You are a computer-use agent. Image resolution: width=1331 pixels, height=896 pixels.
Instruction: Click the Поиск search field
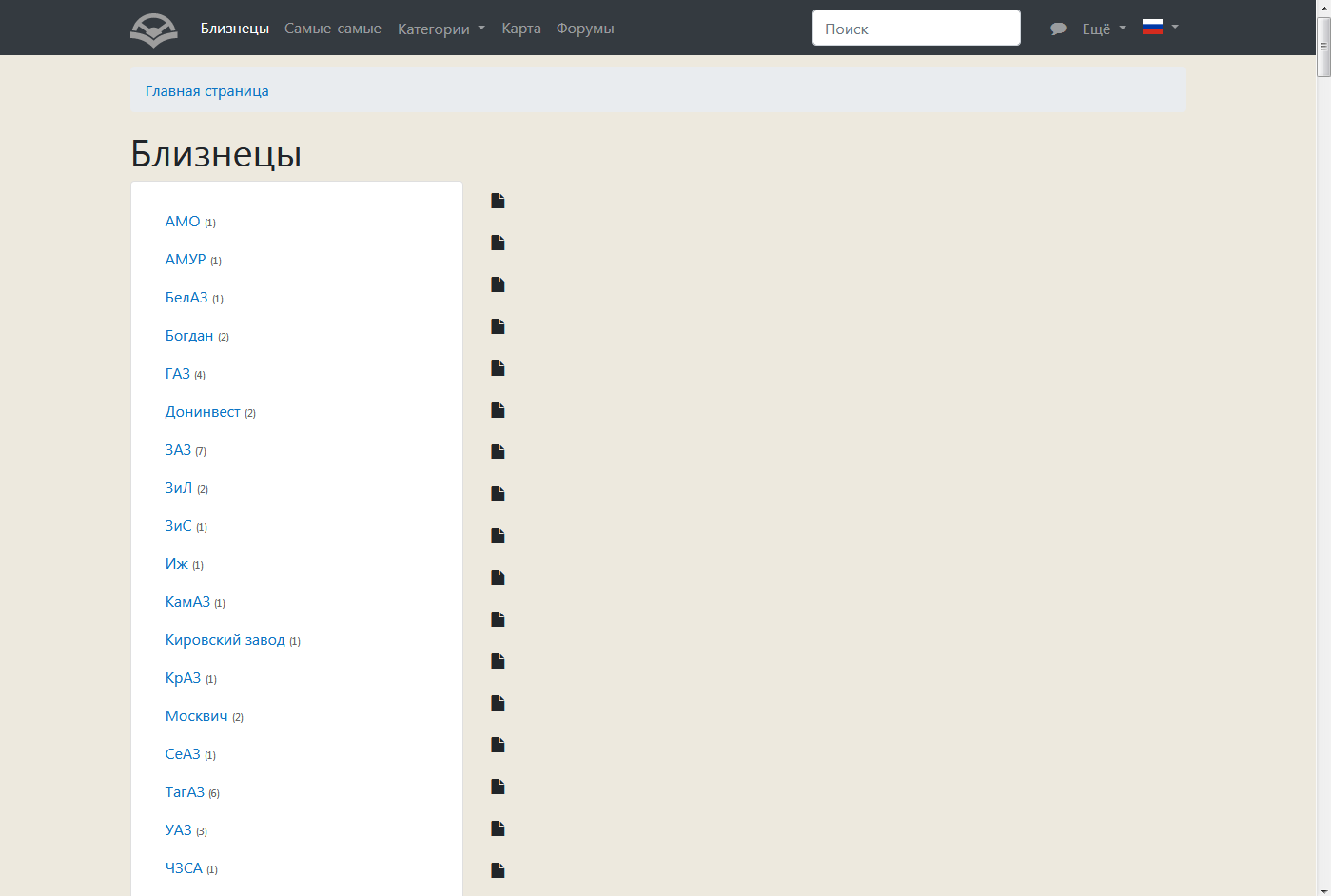pos(916,28)
